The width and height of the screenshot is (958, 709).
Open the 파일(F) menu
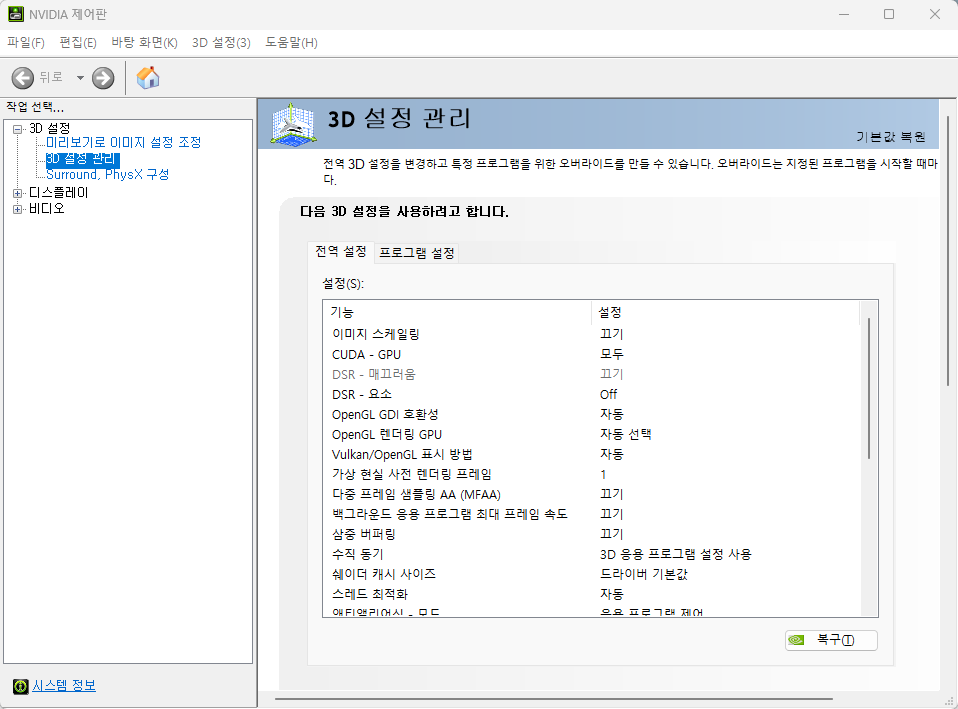[x=26, y=43]
